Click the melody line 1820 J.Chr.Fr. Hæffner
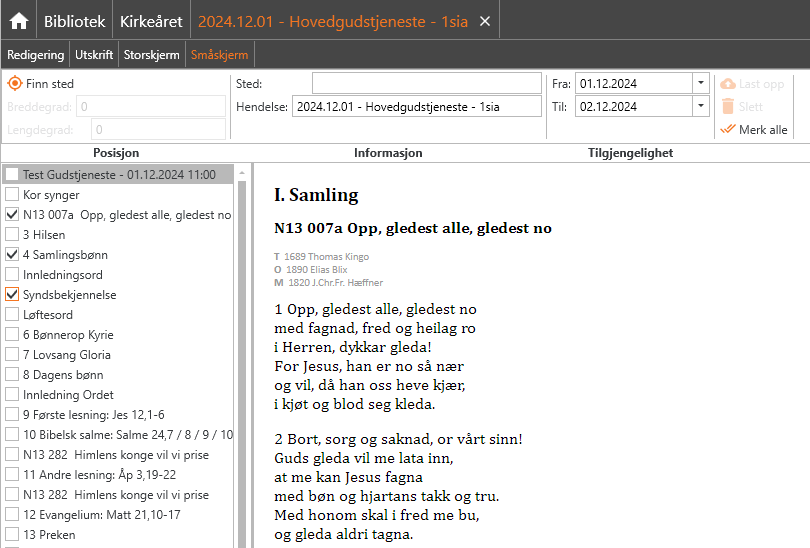Screen dimensions: 810x548 (329, 283)
